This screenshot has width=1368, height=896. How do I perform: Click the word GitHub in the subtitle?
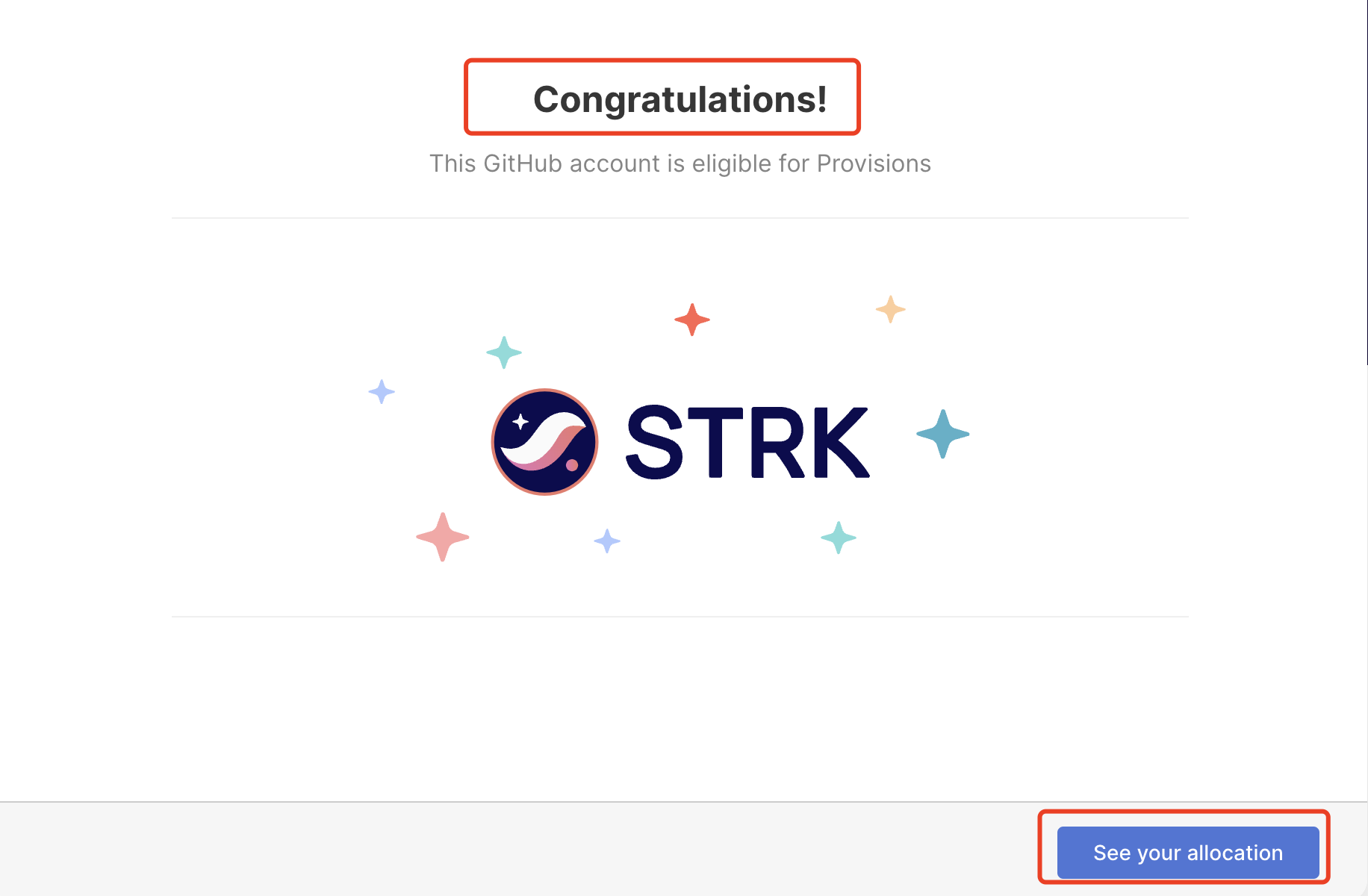click(x=523, y=164)
